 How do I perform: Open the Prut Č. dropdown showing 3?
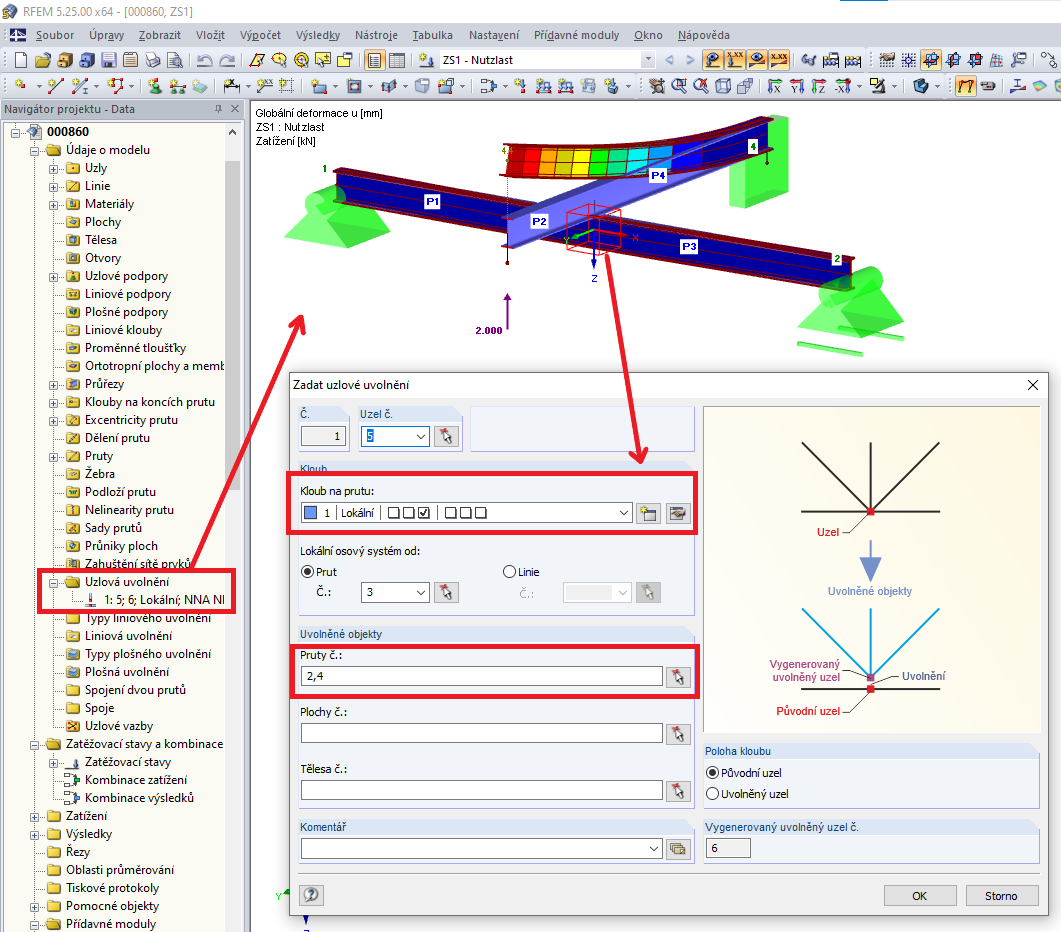[421, 592]
